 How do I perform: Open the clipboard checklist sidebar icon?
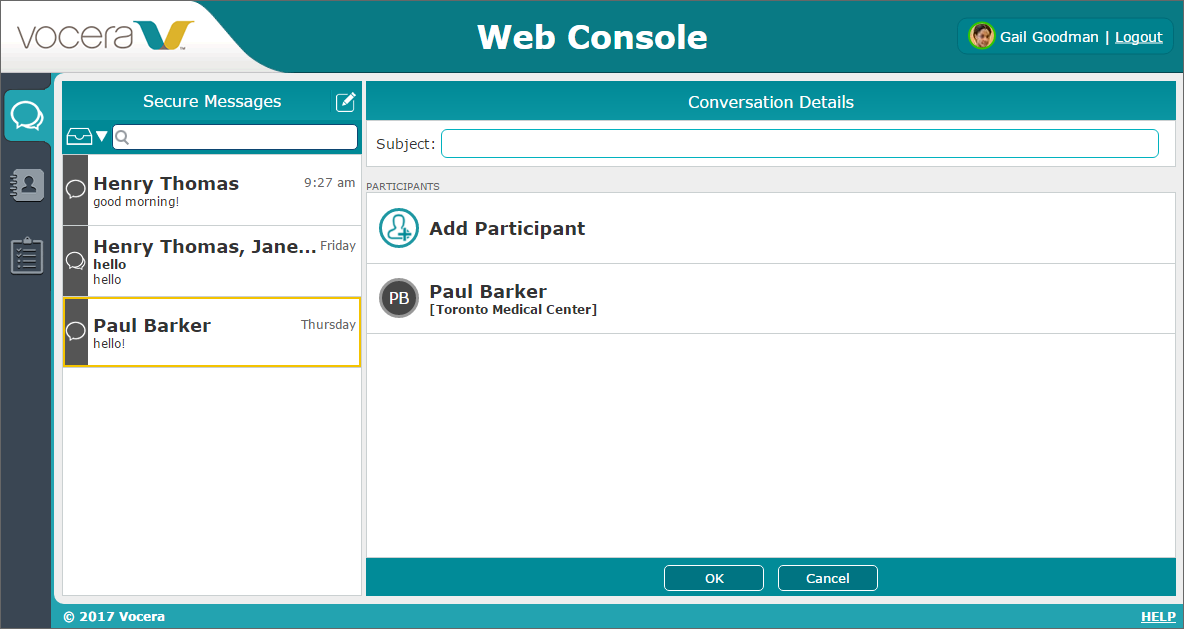[27, 255]
